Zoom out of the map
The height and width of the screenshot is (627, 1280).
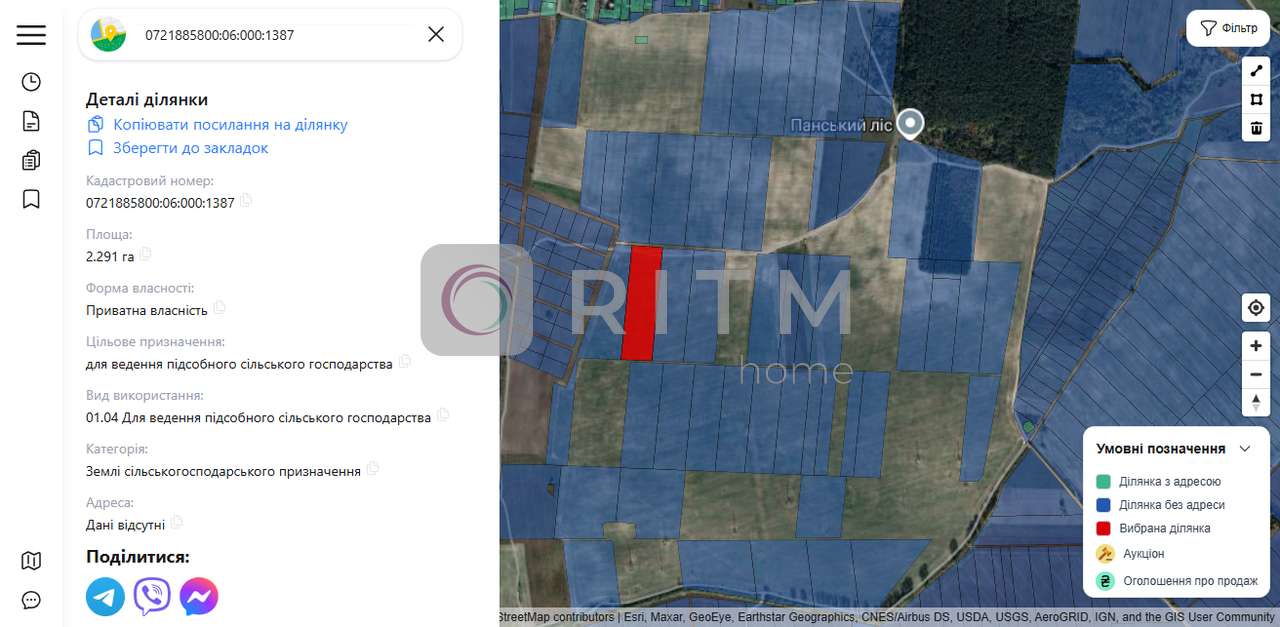(1255, 374)
